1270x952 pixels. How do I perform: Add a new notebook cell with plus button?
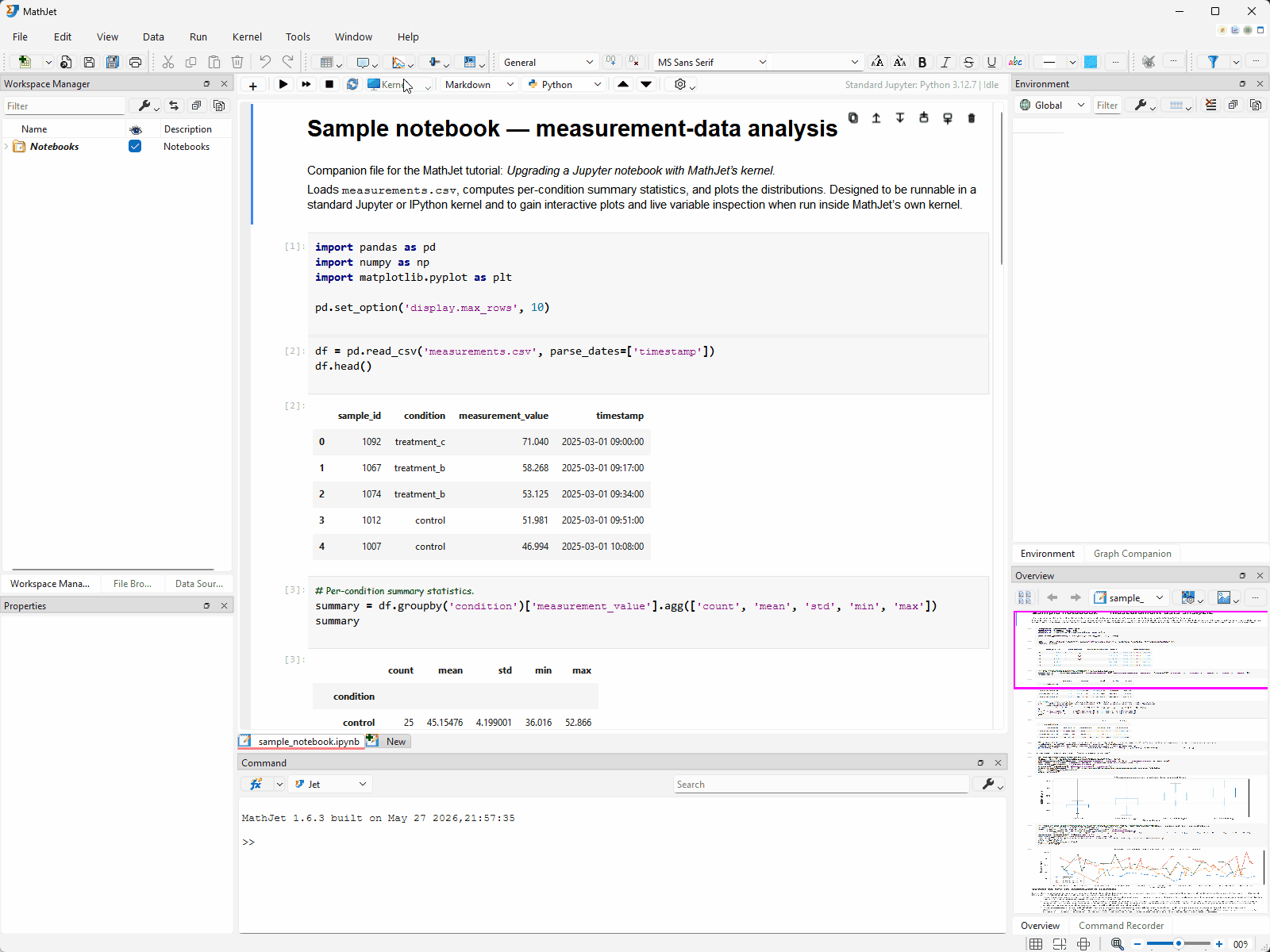pyautogui.click(x=253, y=85)
